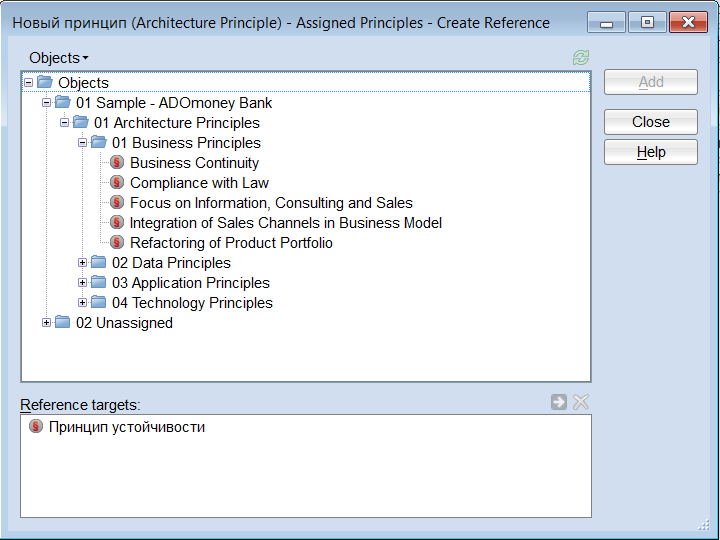The height and width of the screenshot is (540, 720).
Task: Select the Objects root label
Action: (83, 83)
